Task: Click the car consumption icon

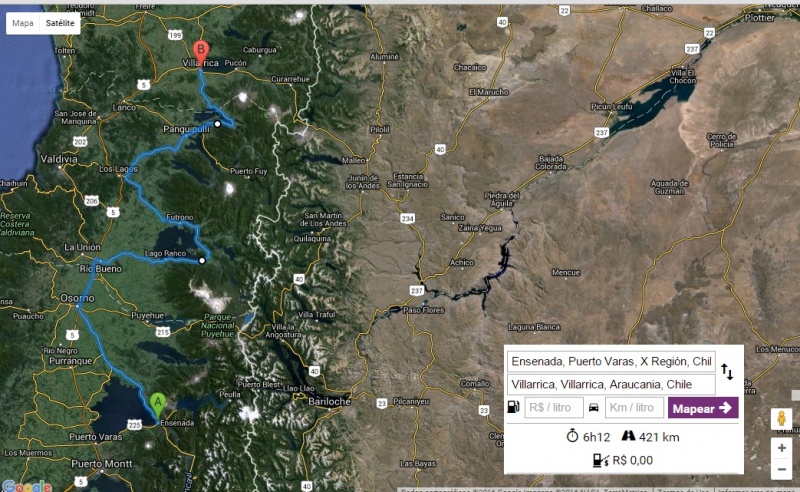Action: coord(594,408)
